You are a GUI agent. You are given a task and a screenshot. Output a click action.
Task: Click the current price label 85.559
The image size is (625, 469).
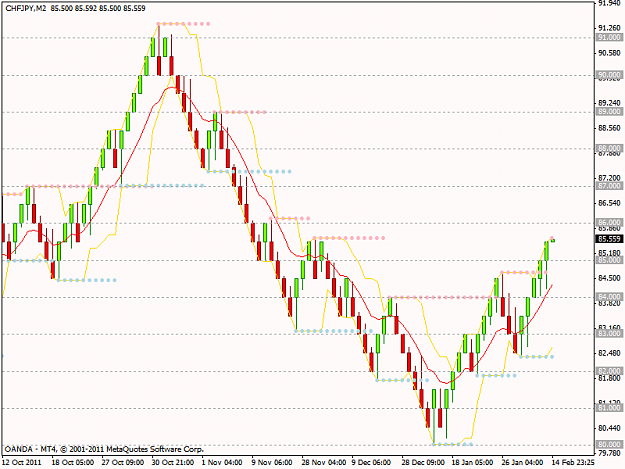pos(609,239)
